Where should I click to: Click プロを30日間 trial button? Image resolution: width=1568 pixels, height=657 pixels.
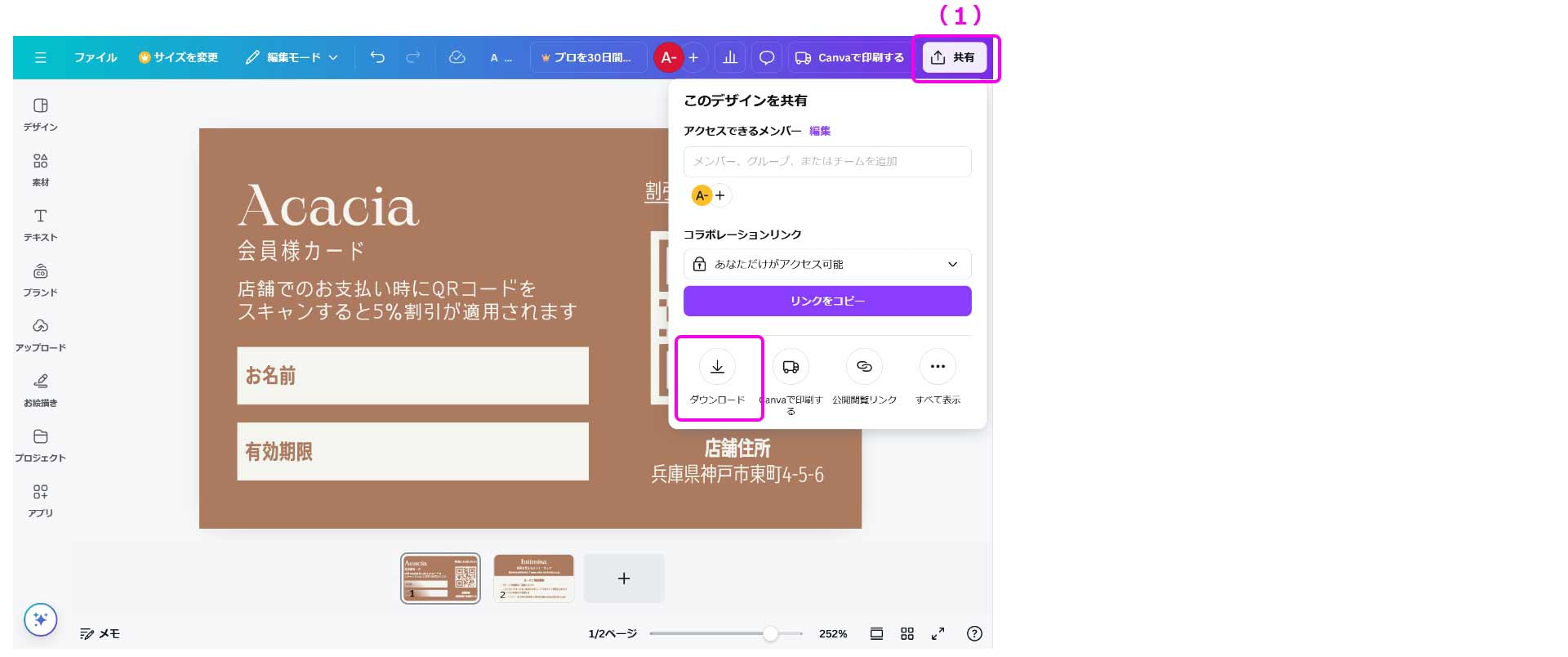coord(587,58)
